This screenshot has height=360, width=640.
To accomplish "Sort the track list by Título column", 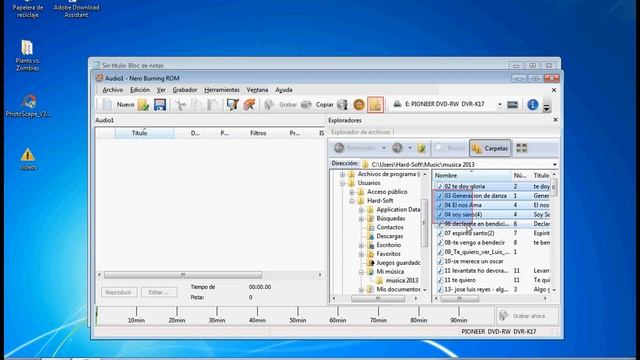I will pyautogui.click(x=144, y=133).
